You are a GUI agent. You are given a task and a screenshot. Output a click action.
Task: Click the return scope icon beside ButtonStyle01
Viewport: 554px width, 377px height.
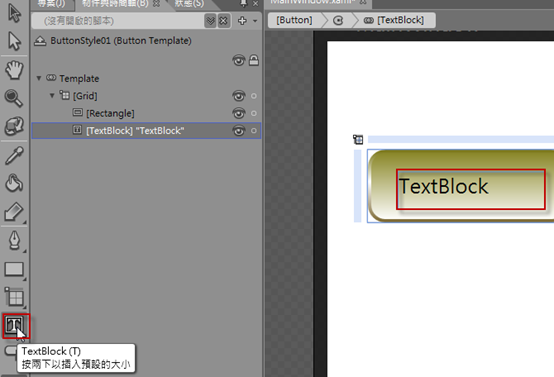pyautogui.click(x=40, y=41)
